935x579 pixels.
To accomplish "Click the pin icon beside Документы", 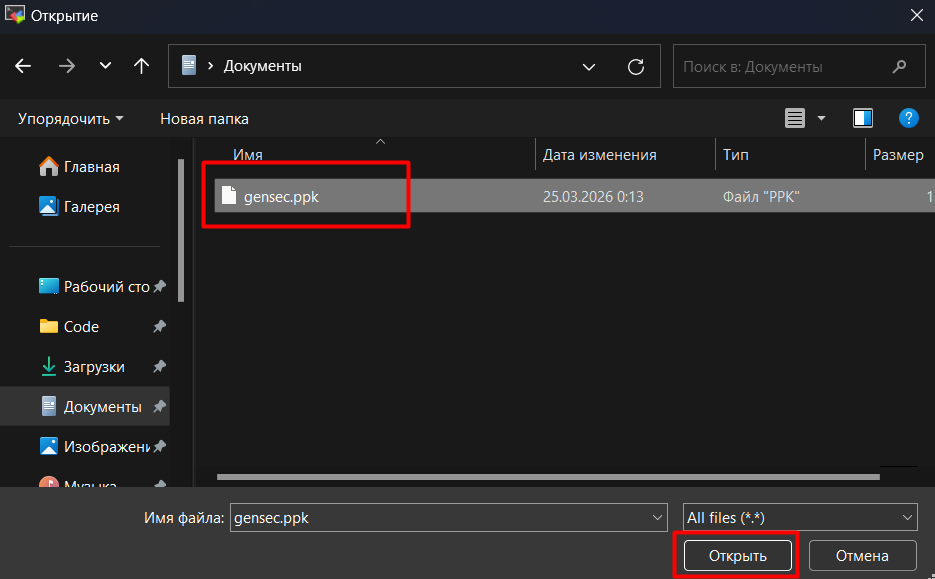I will click(x=159, y=406).
